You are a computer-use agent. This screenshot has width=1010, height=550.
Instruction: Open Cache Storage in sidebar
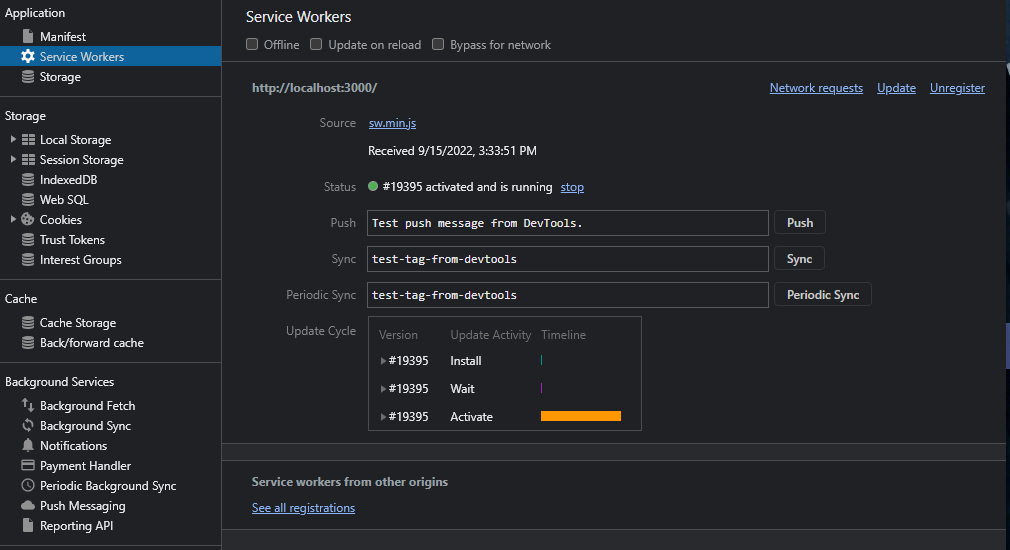[x=77, y=323]
